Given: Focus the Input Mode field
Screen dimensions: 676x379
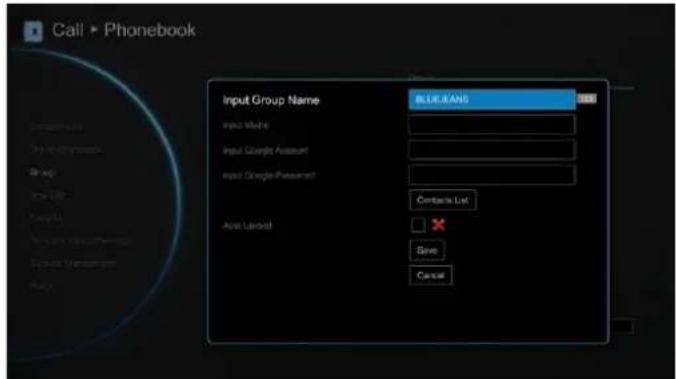Looking at the screenshot, I should coord(491,125).
